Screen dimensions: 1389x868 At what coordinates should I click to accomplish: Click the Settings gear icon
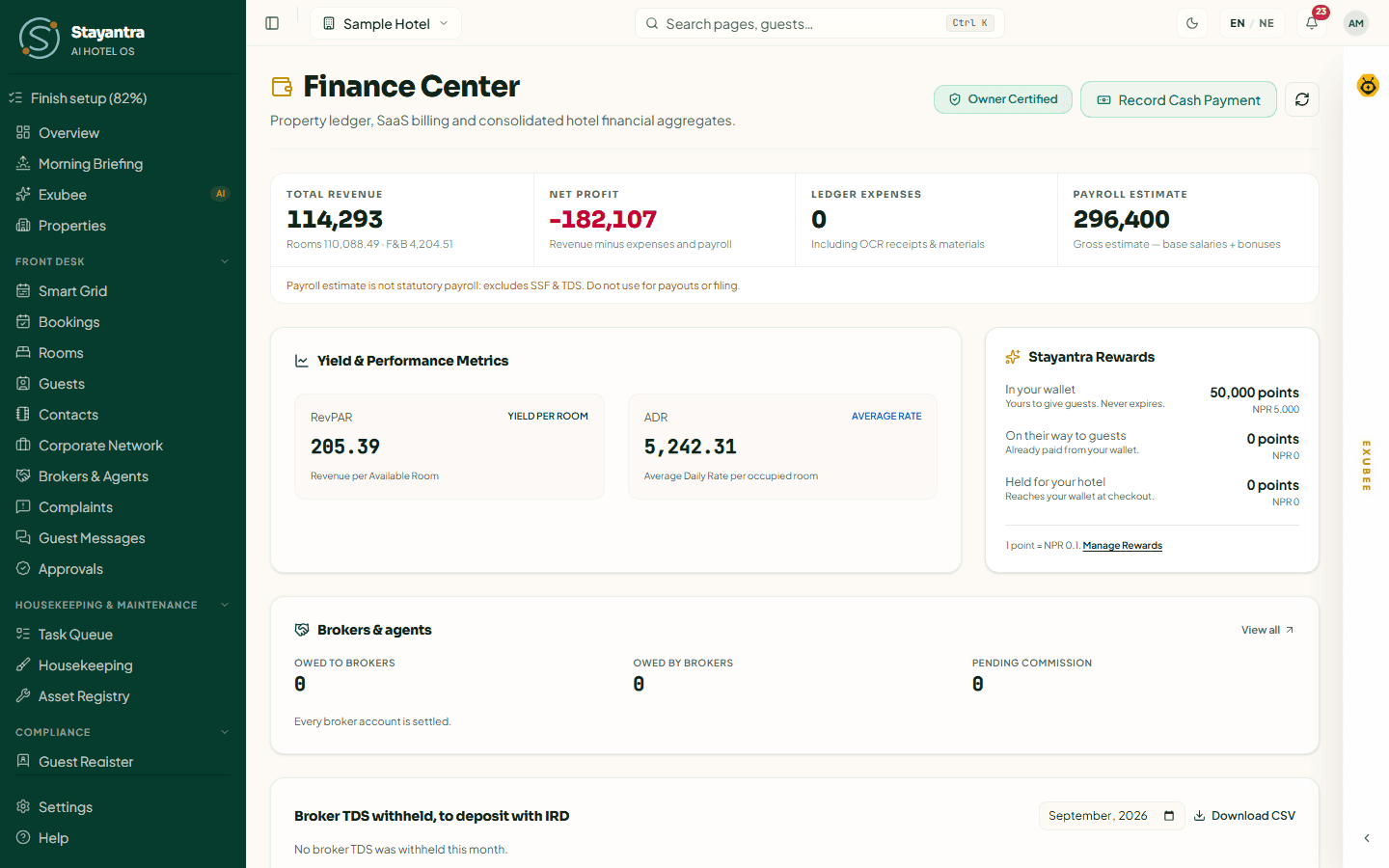23,806
